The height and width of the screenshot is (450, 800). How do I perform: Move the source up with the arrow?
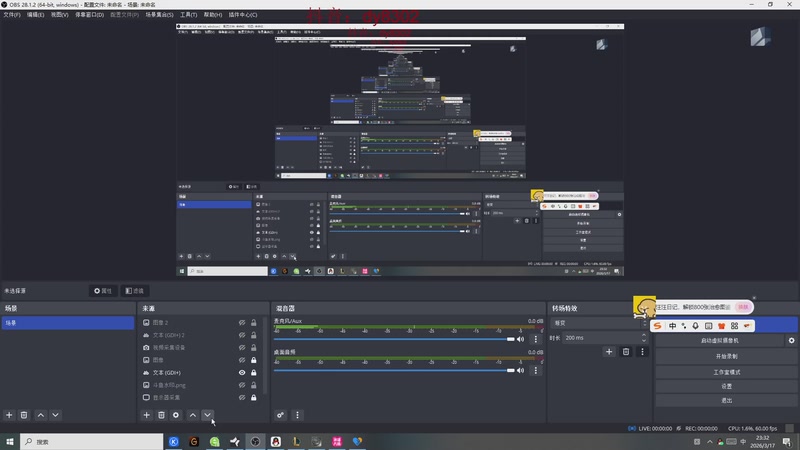[193, 415]
